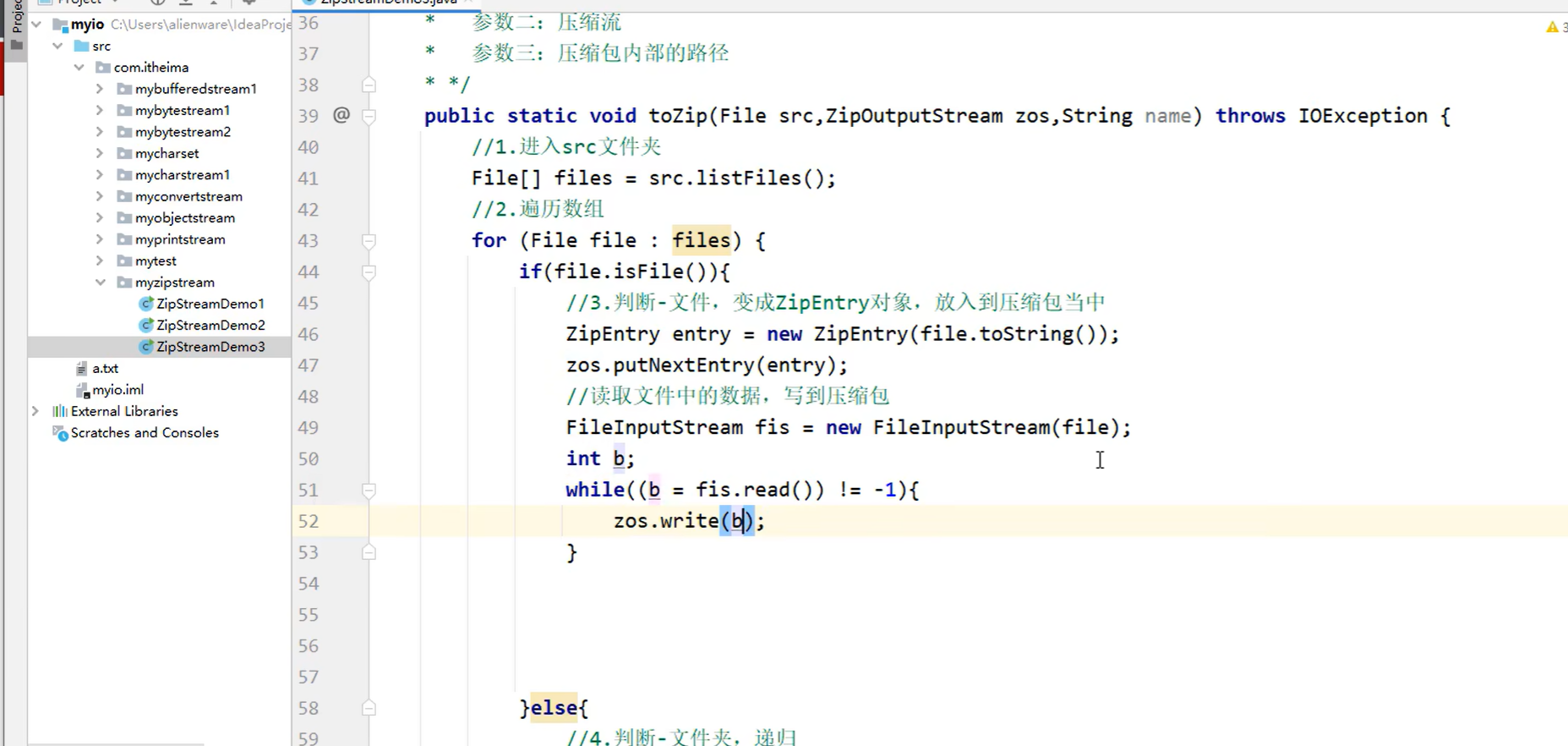Expand the mybytestream1 package
The height and width of the screenshot is (746, 1568).
(100, 110)
